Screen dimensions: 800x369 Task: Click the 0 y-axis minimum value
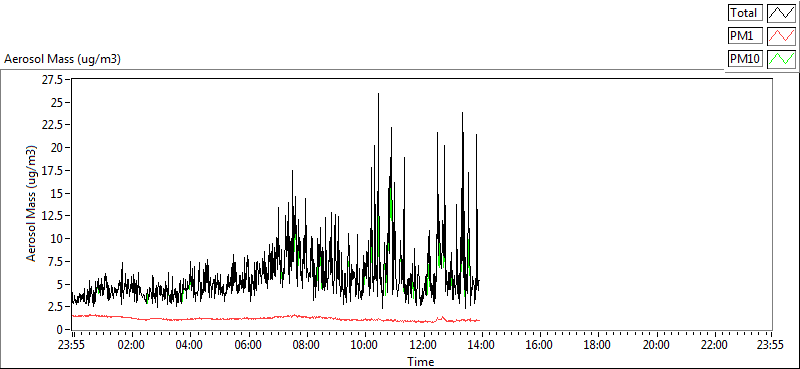(x=59, y=329)
